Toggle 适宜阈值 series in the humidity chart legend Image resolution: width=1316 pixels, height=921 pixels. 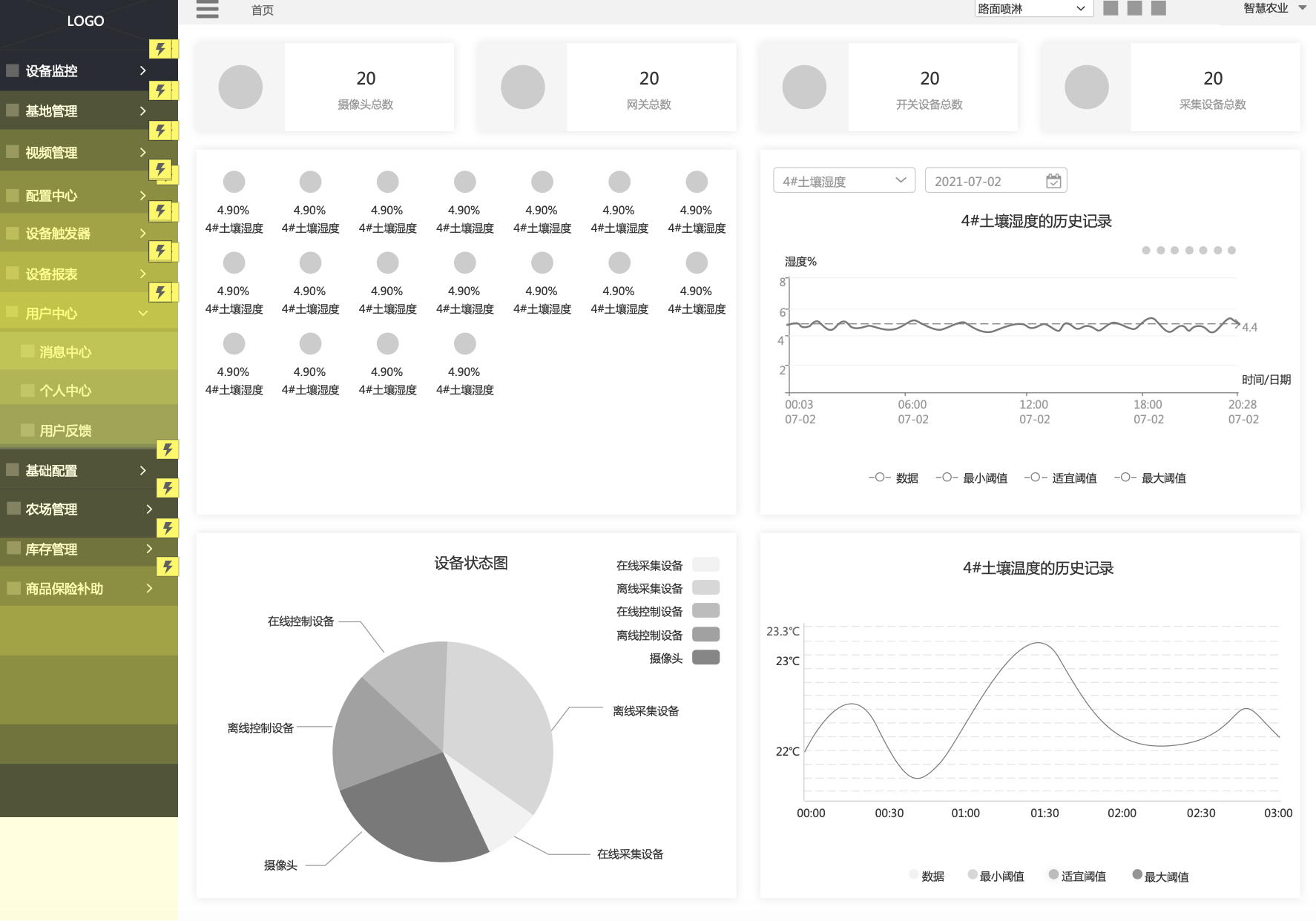(x=1061, y=478)
